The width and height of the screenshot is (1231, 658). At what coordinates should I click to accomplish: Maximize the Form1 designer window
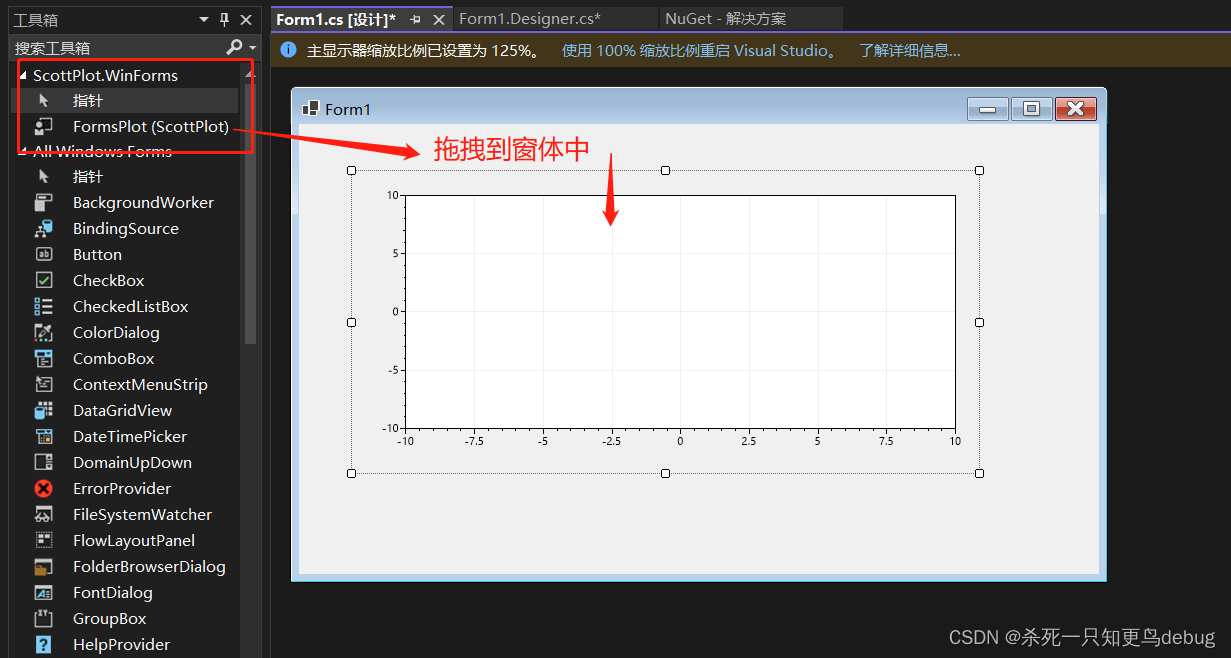click(1031, 109)
